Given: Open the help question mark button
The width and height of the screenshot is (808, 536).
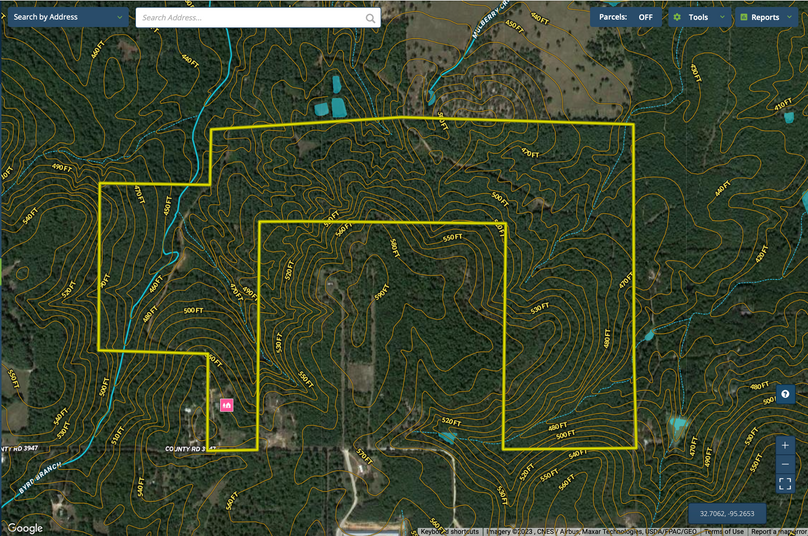Looking at the screenshot, I should (786, 394).
